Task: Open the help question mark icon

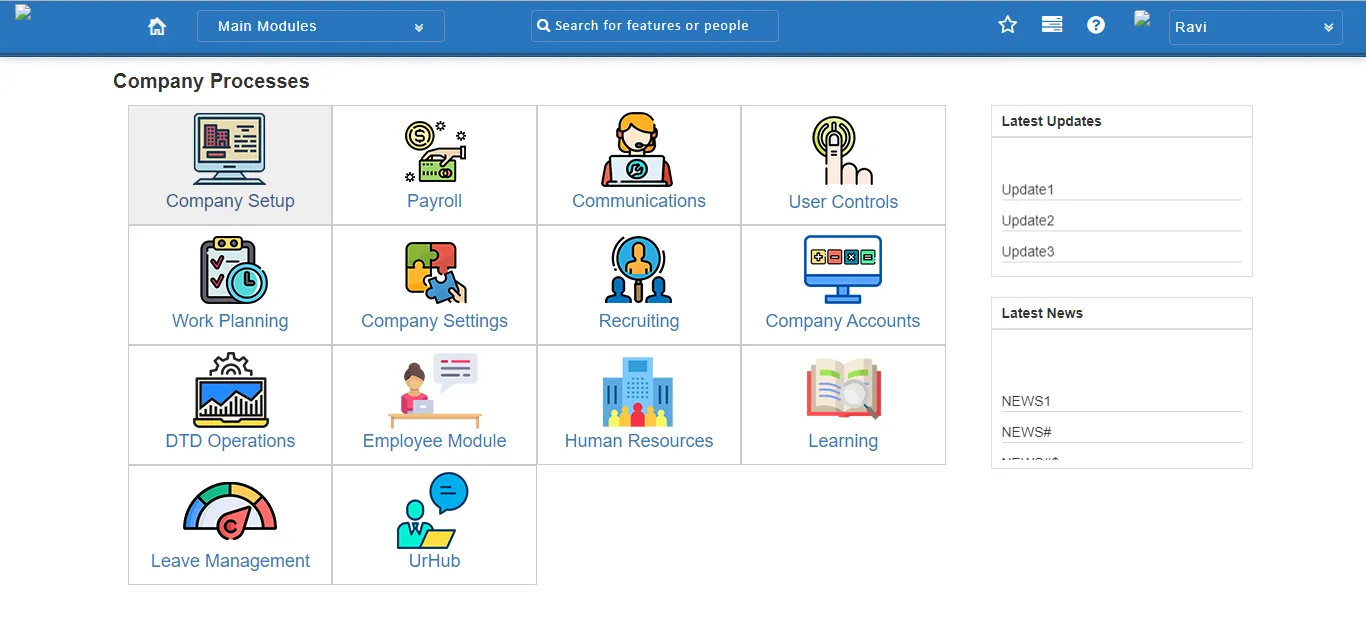Action: [1096, 24]
